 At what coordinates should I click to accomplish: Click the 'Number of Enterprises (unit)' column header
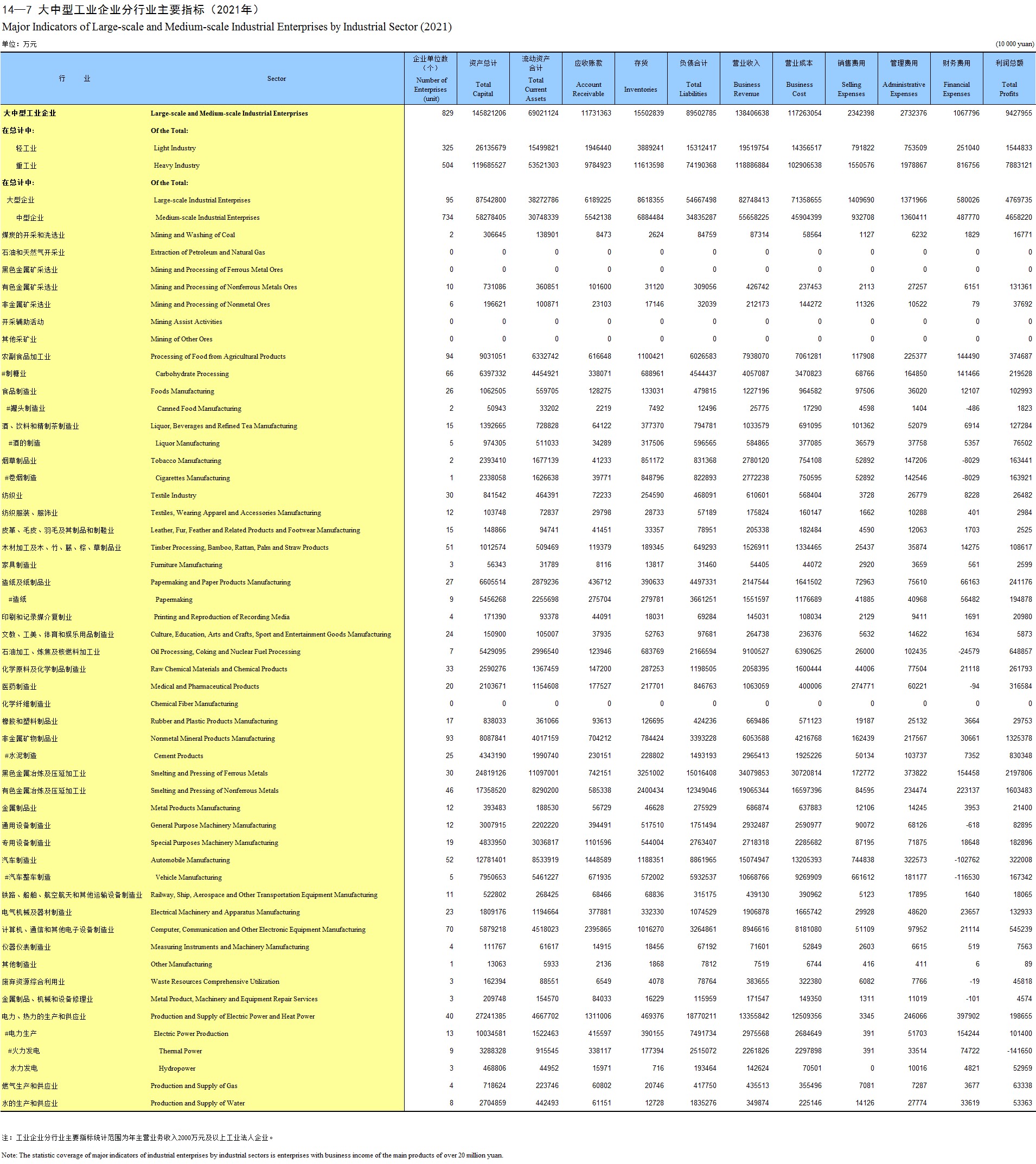tap(431, 79)
